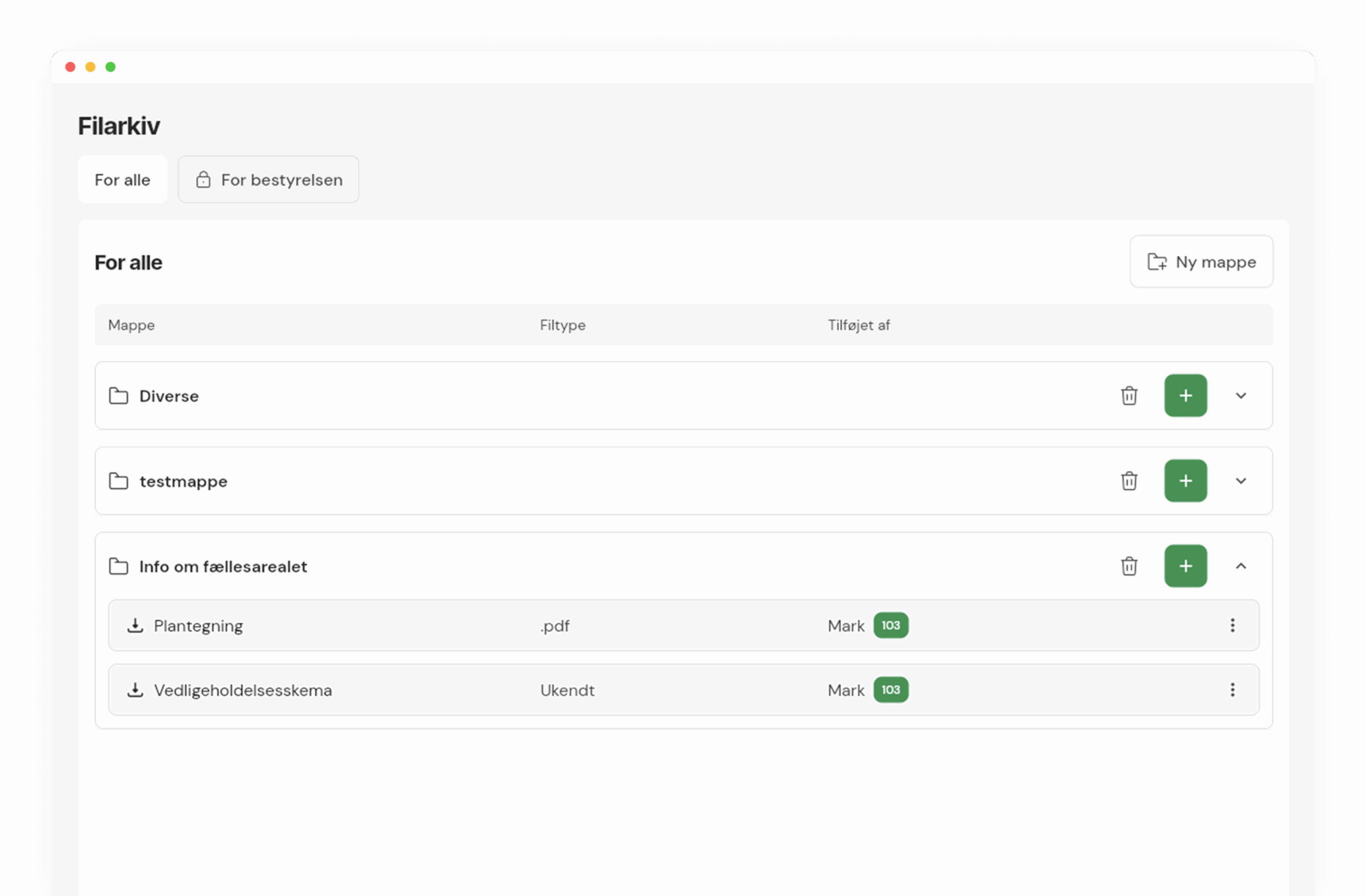1366x896 pixels.
Task: Open the For bestyrelsen tab
Action: 269,179
